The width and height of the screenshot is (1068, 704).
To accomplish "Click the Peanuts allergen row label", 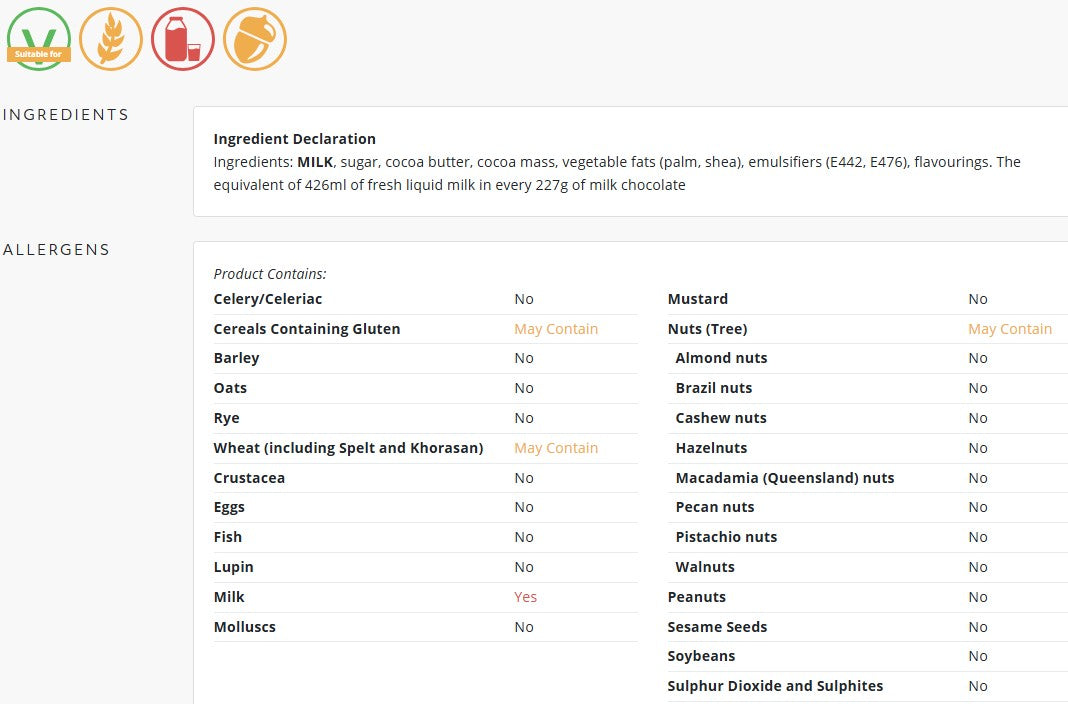I will coord(696,597).
